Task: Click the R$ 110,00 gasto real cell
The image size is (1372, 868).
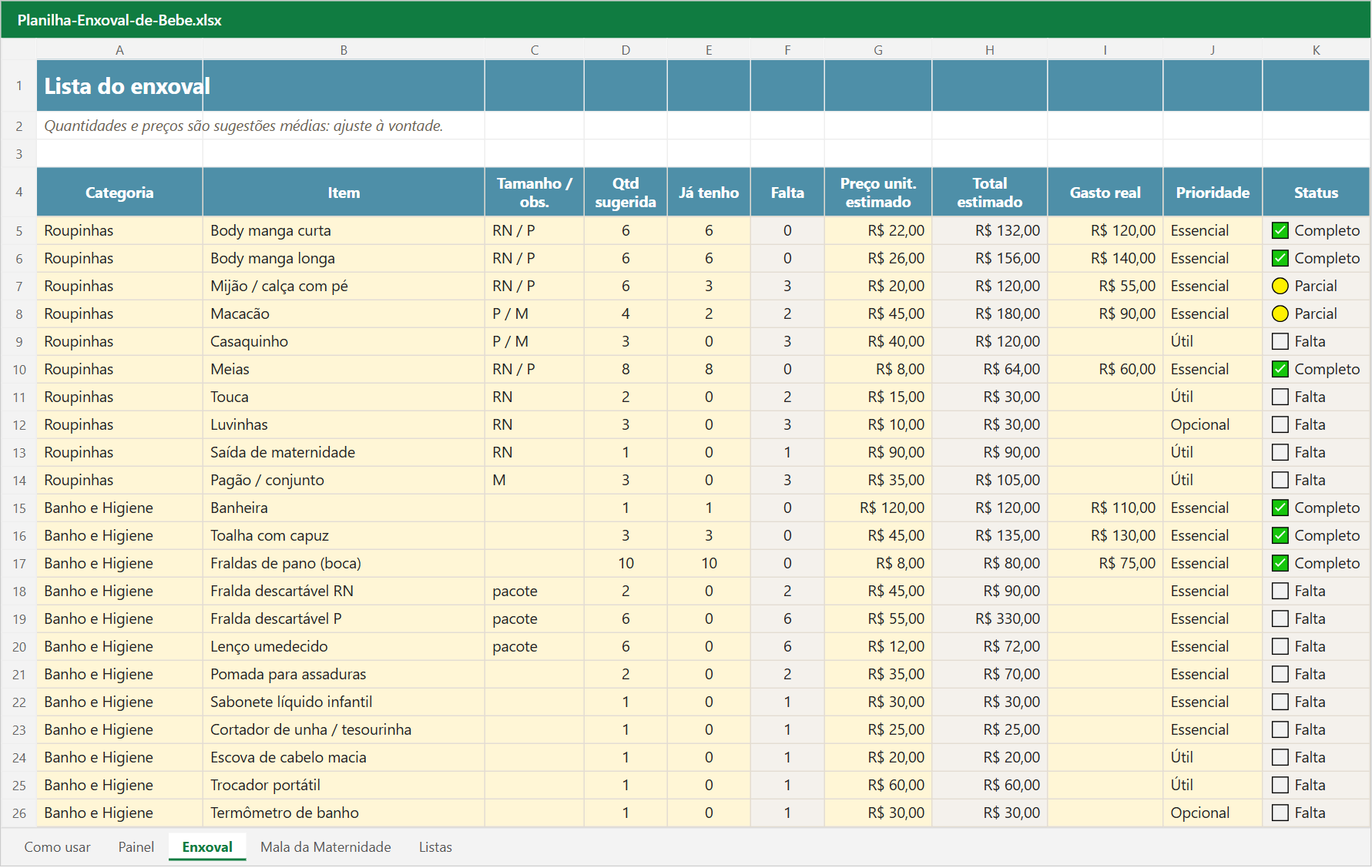Action: (1105, 508)
